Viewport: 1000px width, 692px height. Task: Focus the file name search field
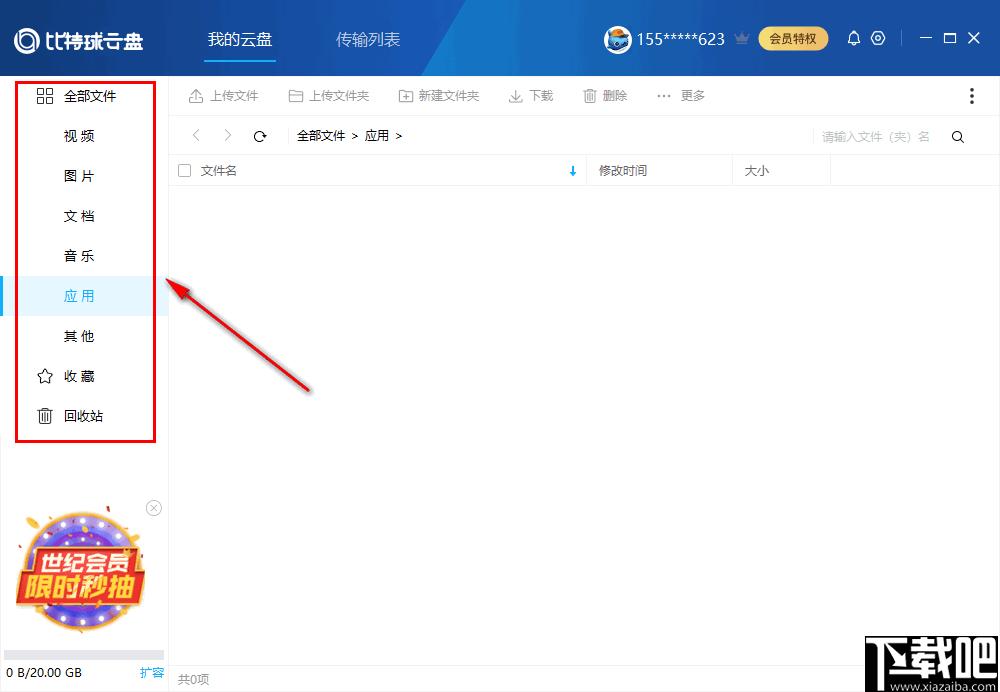tap(876, 136)
